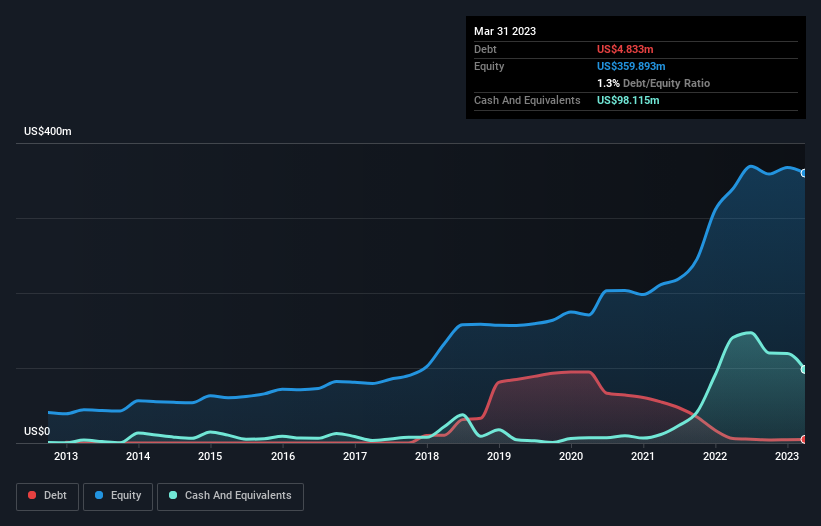Click the US$0 y-axis label

tap(37, 431)
